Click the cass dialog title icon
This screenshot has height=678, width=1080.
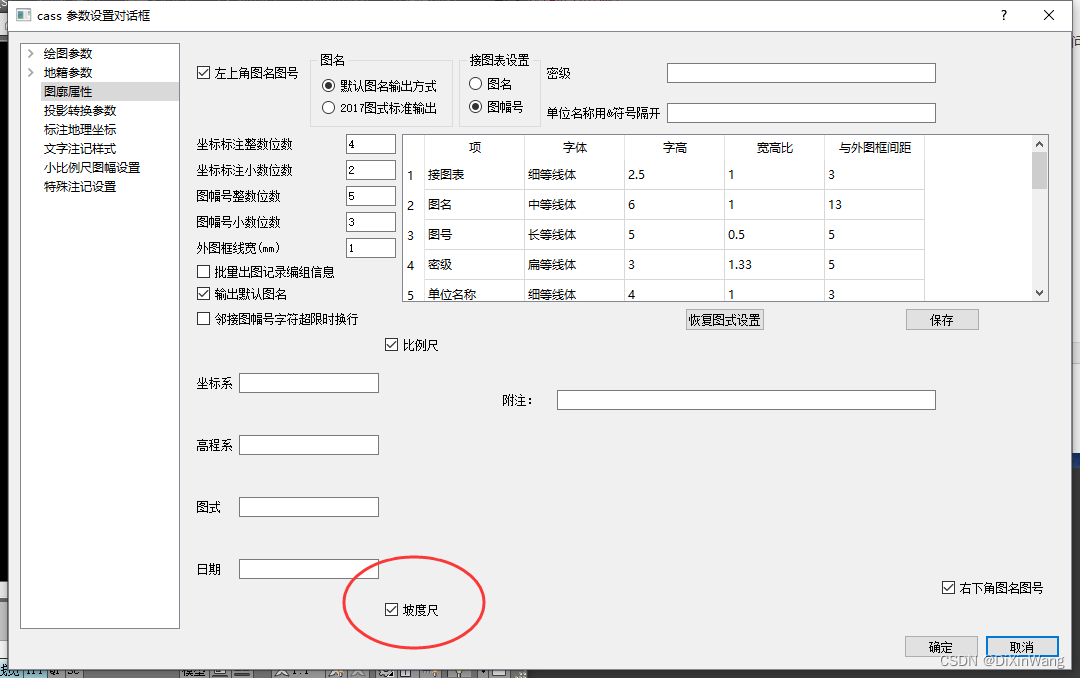point(23,14)
